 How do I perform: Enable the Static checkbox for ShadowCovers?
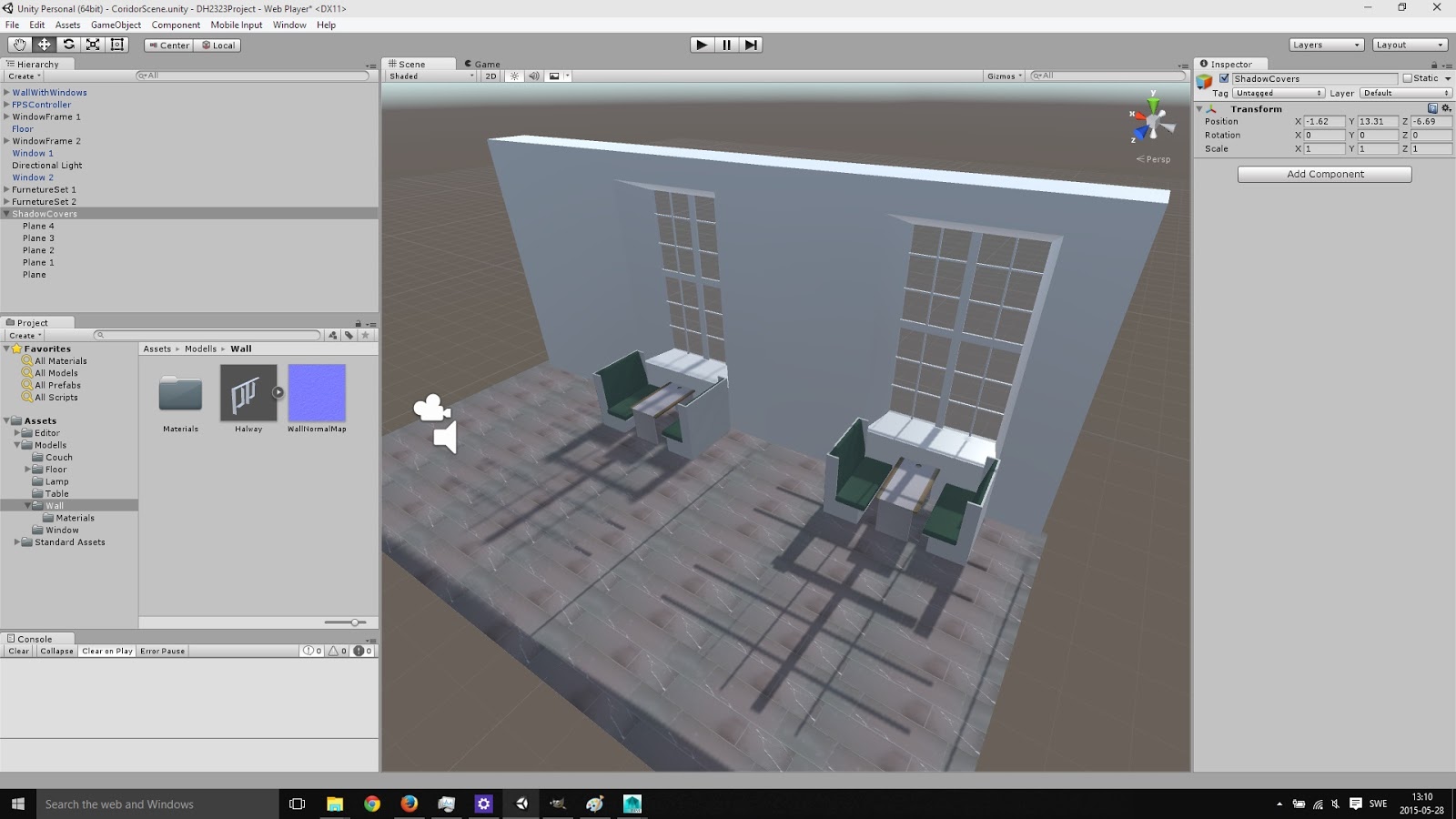[1408, 78]
